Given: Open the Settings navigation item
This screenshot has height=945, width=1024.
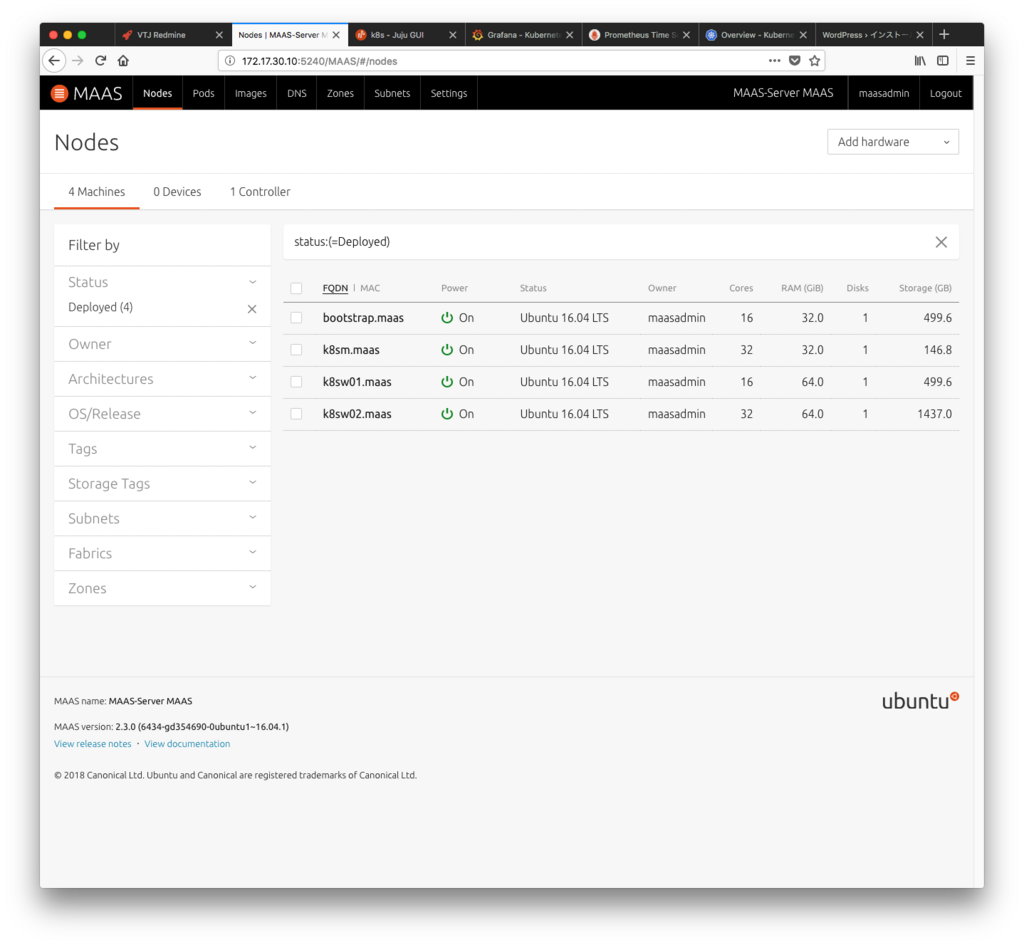Looking at the screenshot, I should (449, 93).
